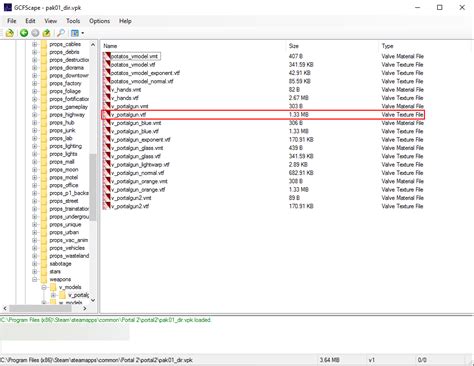Click the v_portalgun.vmt file icon
This screenshot has height=366, width=474.
[x=107, y=106]
